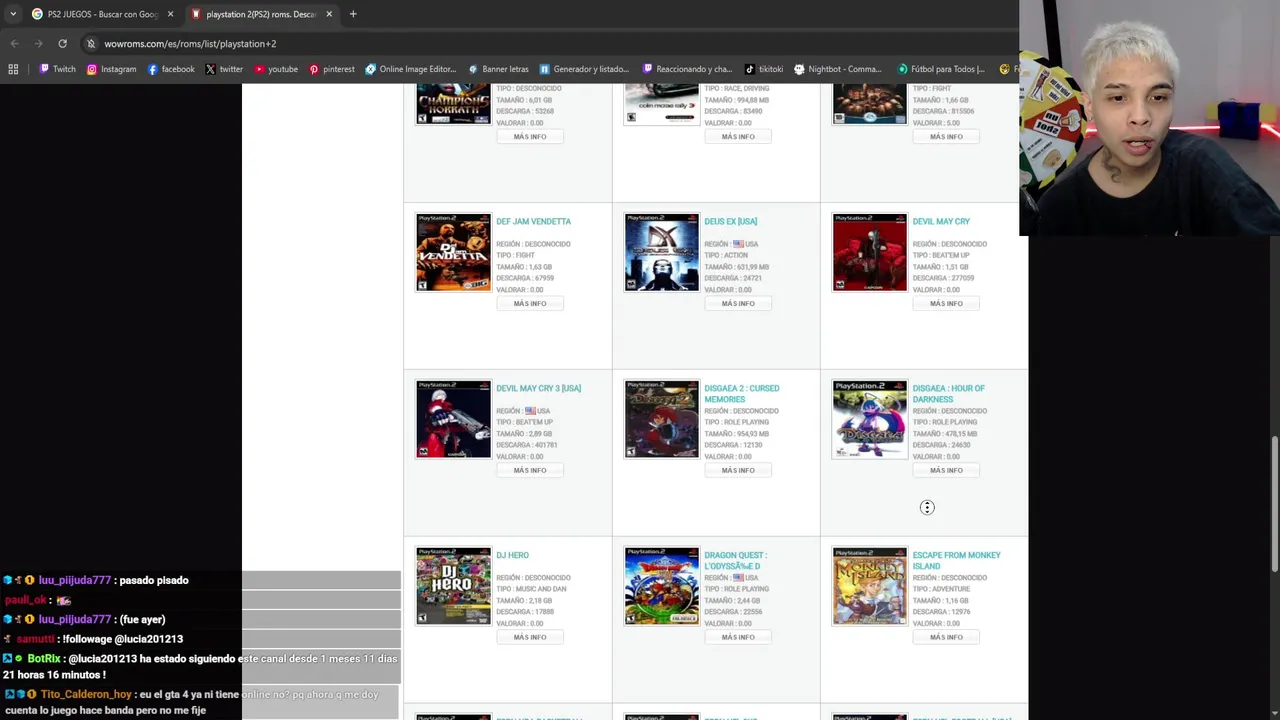Open Def Jam Vendetta title link

tap(533, 222)
